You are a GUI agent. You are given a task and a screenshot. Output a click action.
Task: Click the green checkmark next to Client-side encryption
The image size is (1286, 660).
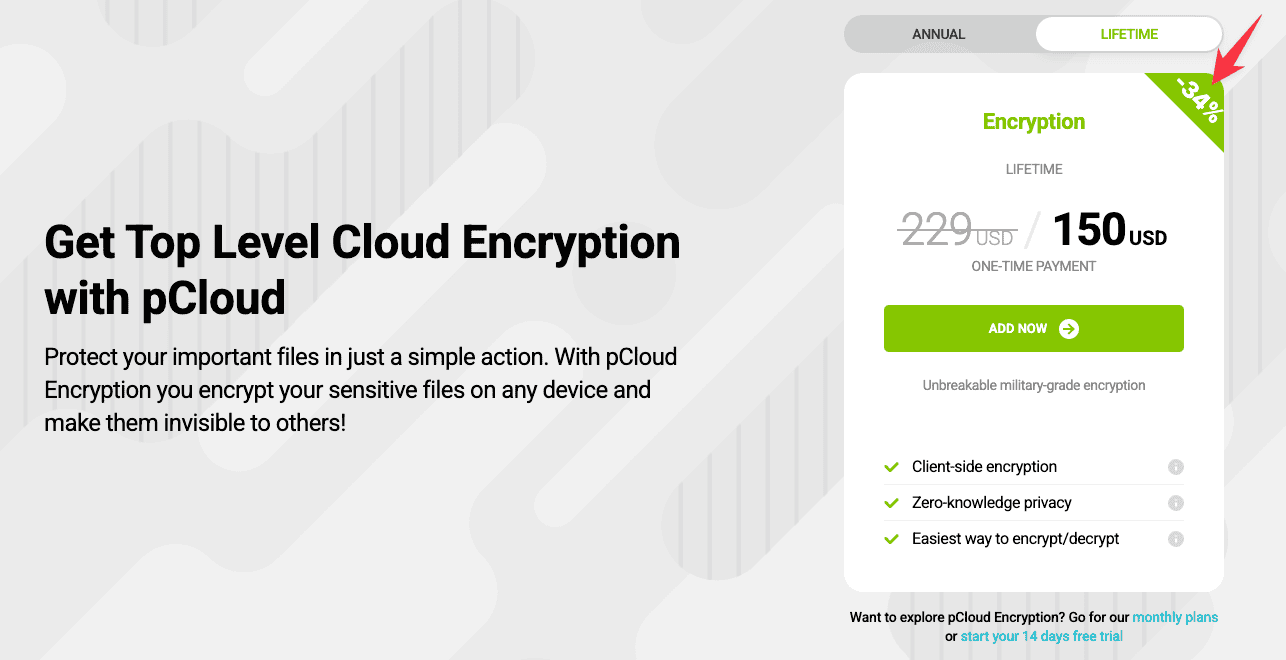pos(891,466)
